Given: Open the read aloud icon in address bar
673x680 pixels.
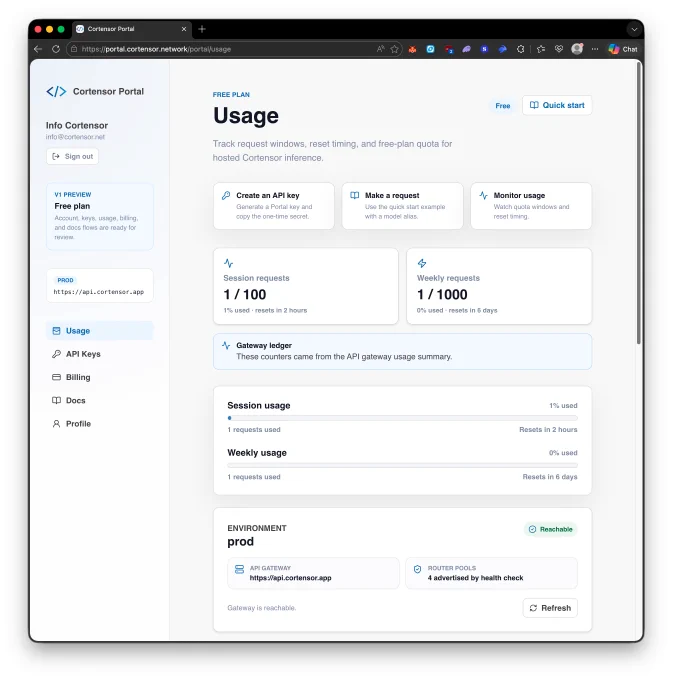Looking at the screenshot, I should click(380, 49).
